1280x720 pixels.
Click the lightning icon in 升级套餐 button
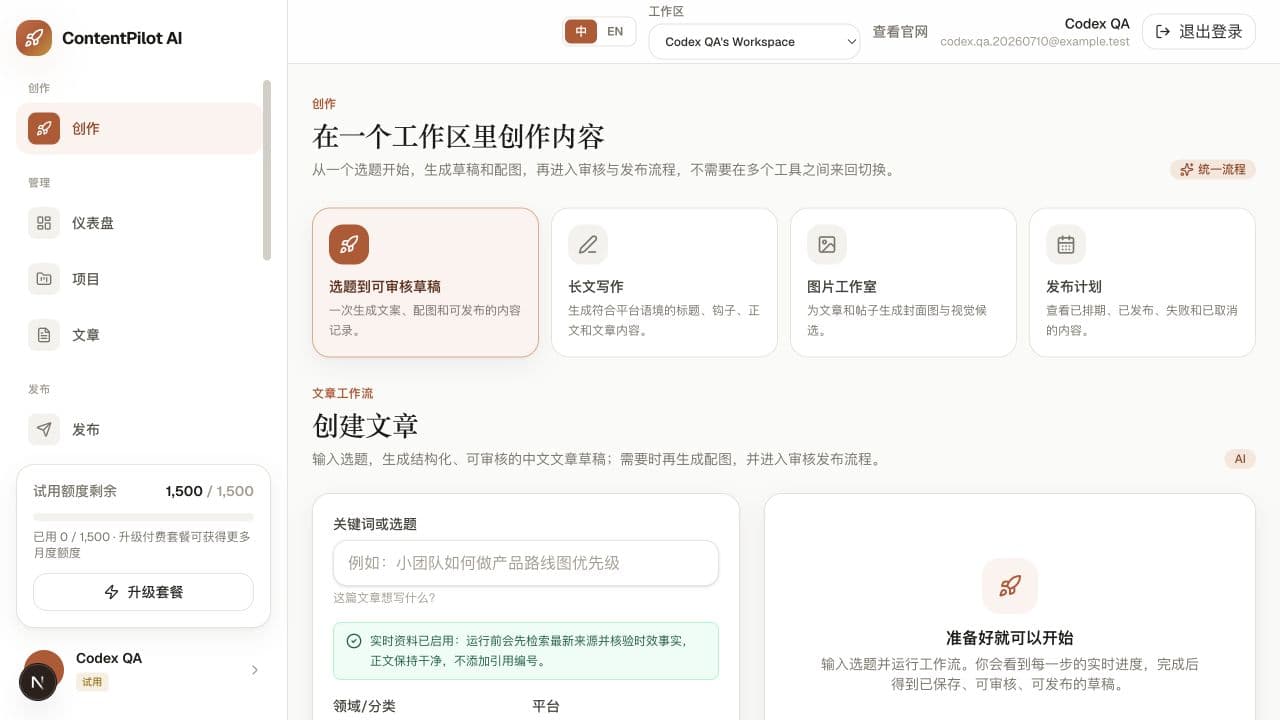[112, 592]
